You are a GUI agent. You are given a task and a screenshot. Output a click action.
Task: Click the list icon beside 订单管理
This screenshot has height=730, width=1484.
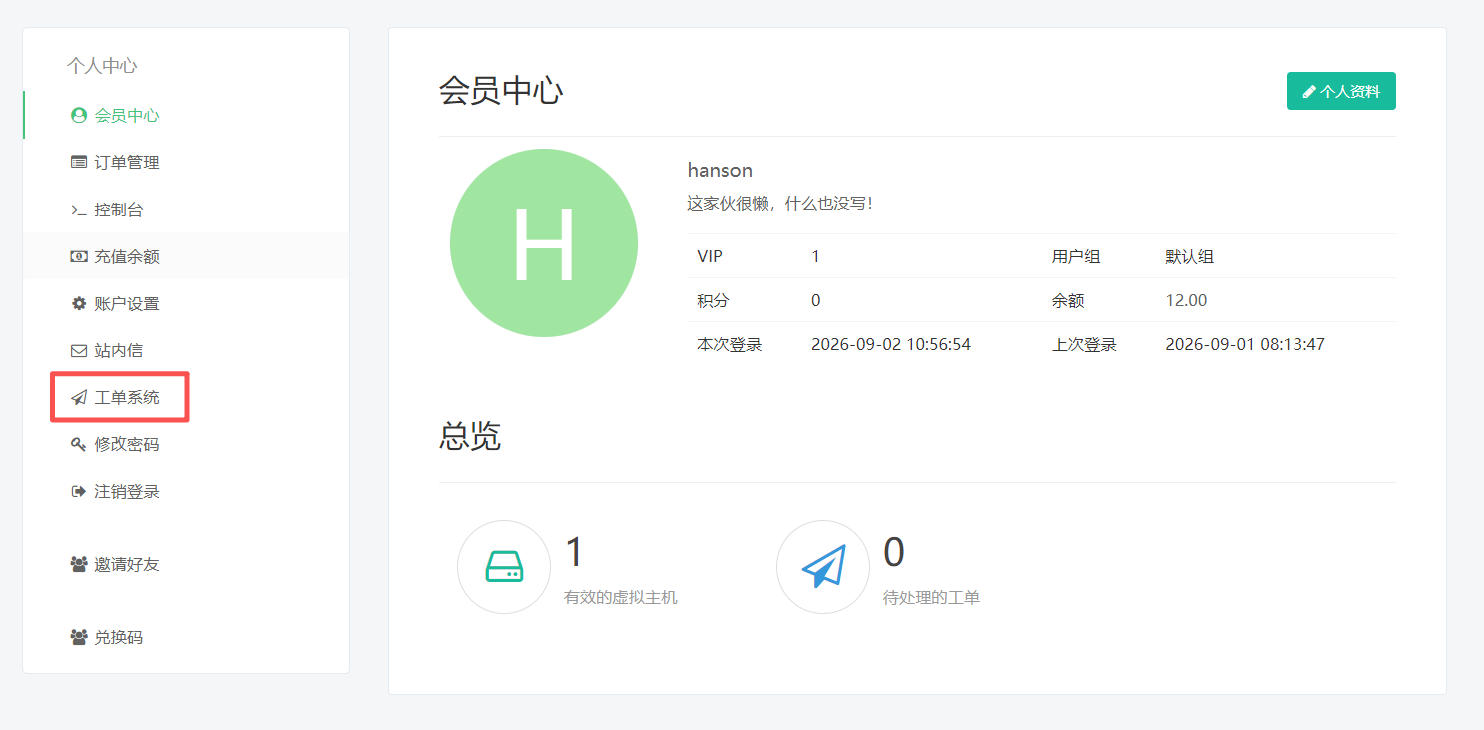pyautogui.click(x=78, y=162)
